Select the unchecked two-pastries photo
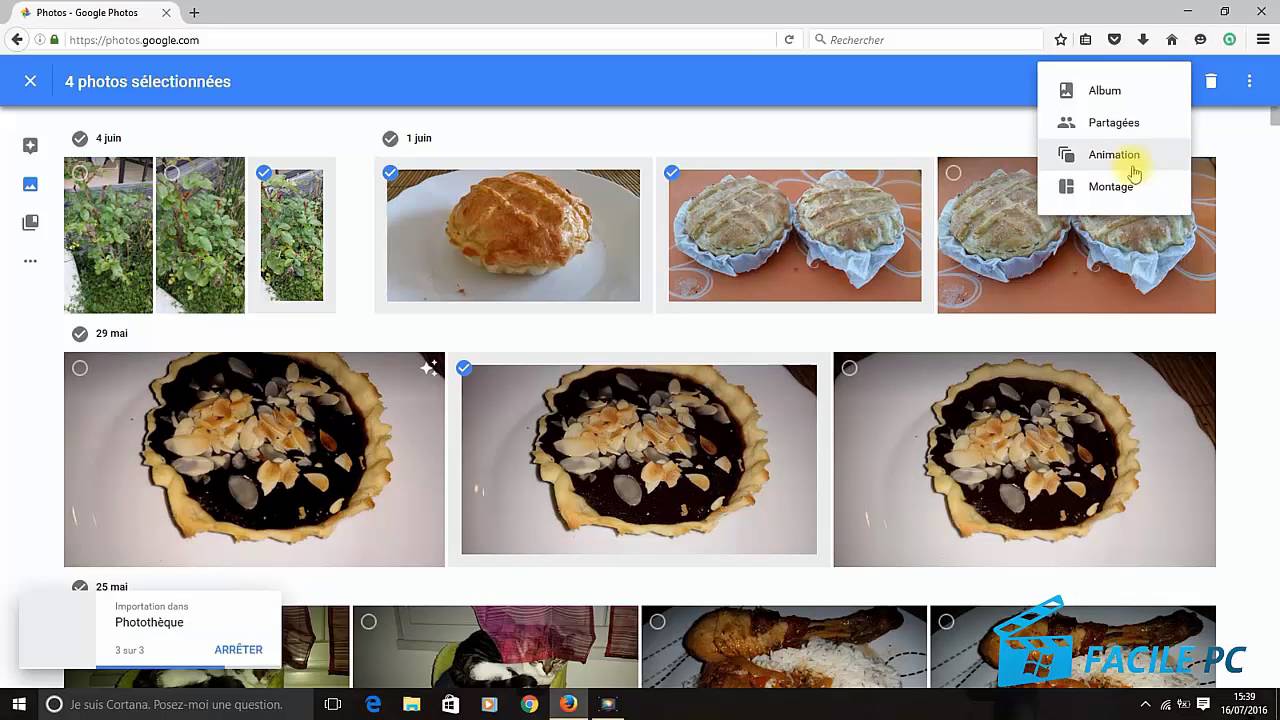 click(x=953, y=173)
